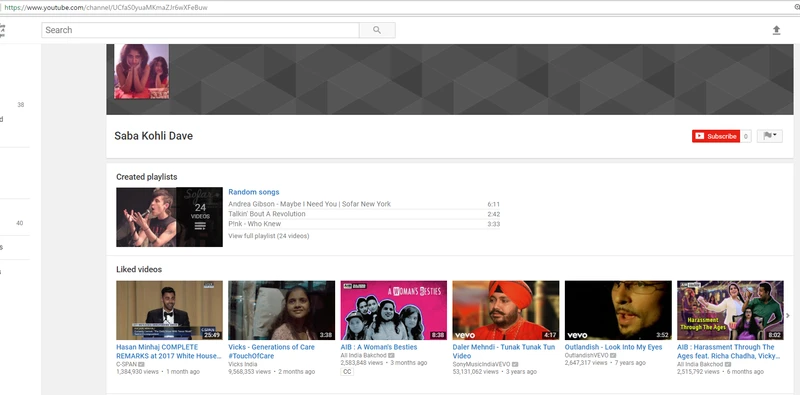Open the channel avatar image
Viewport: 800px width, 395px height.
142,71
